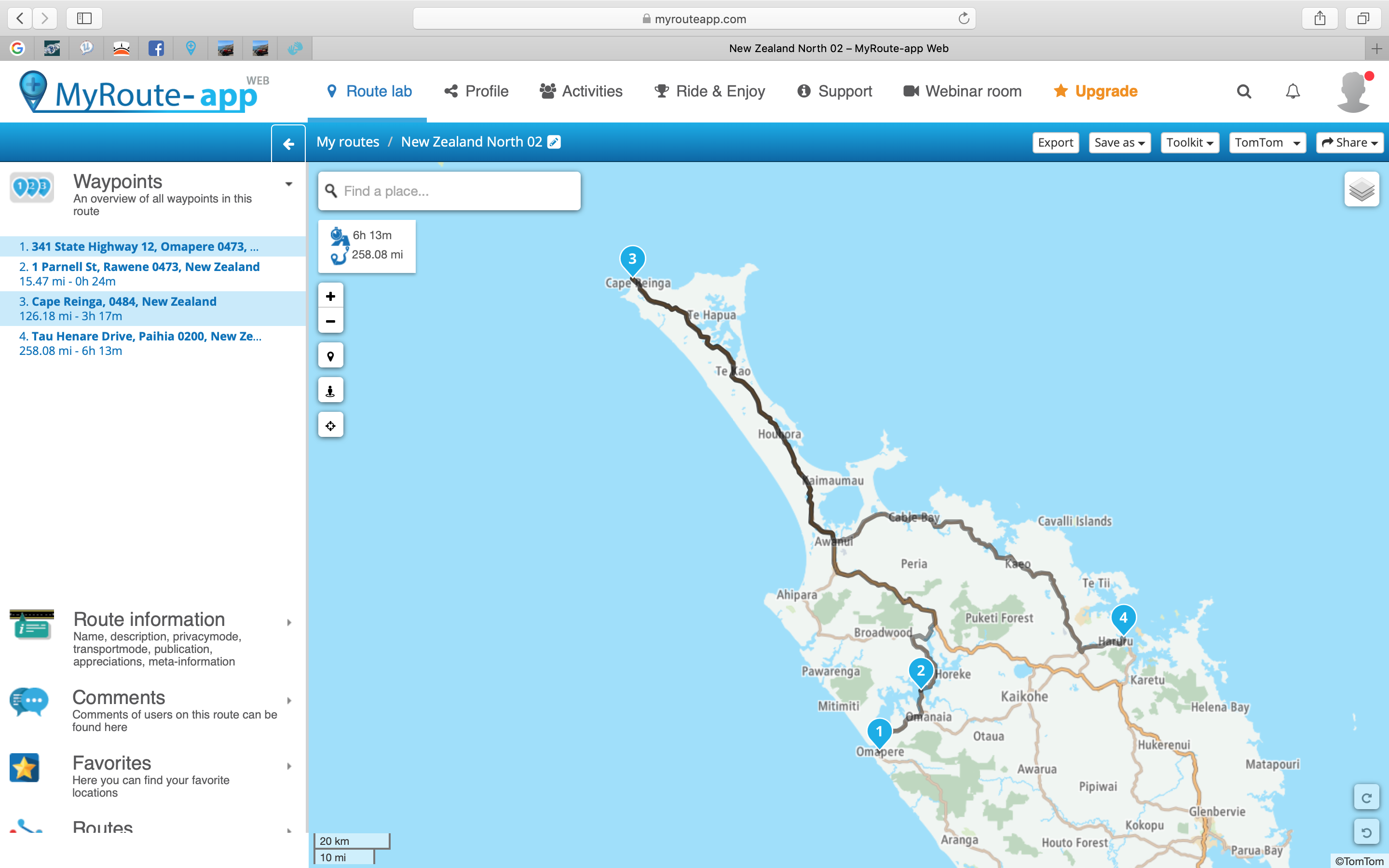Zoom in on the map
1389x868 pixels.
click(330, 296)
